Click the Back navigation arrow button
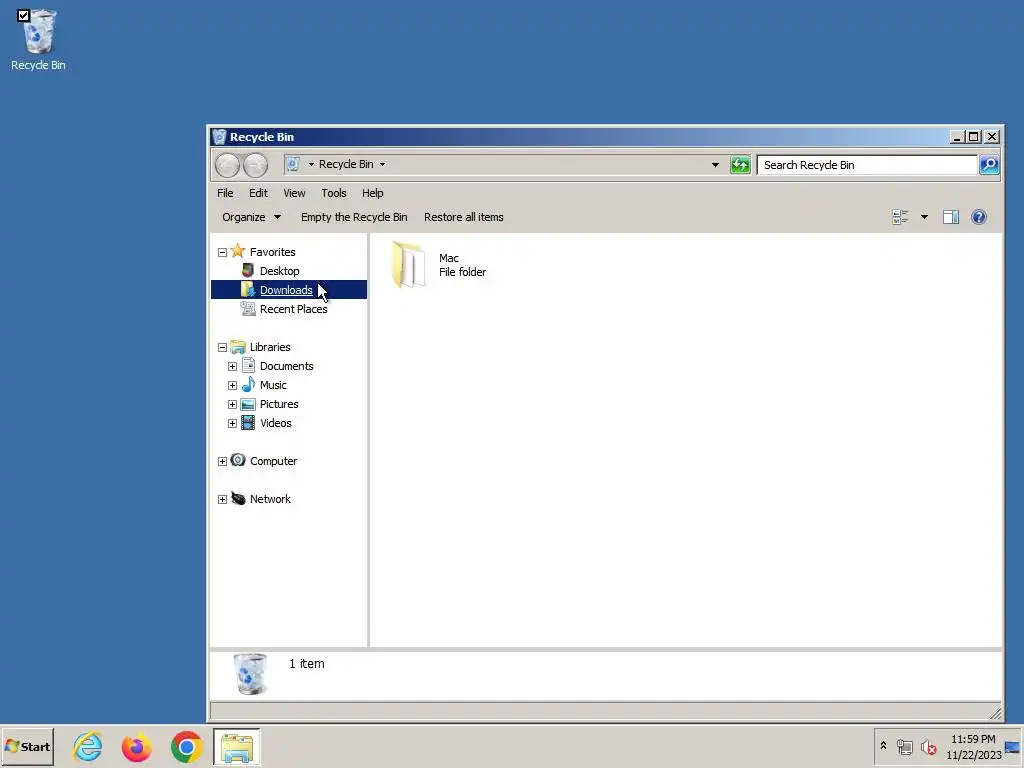 point(227,165)
